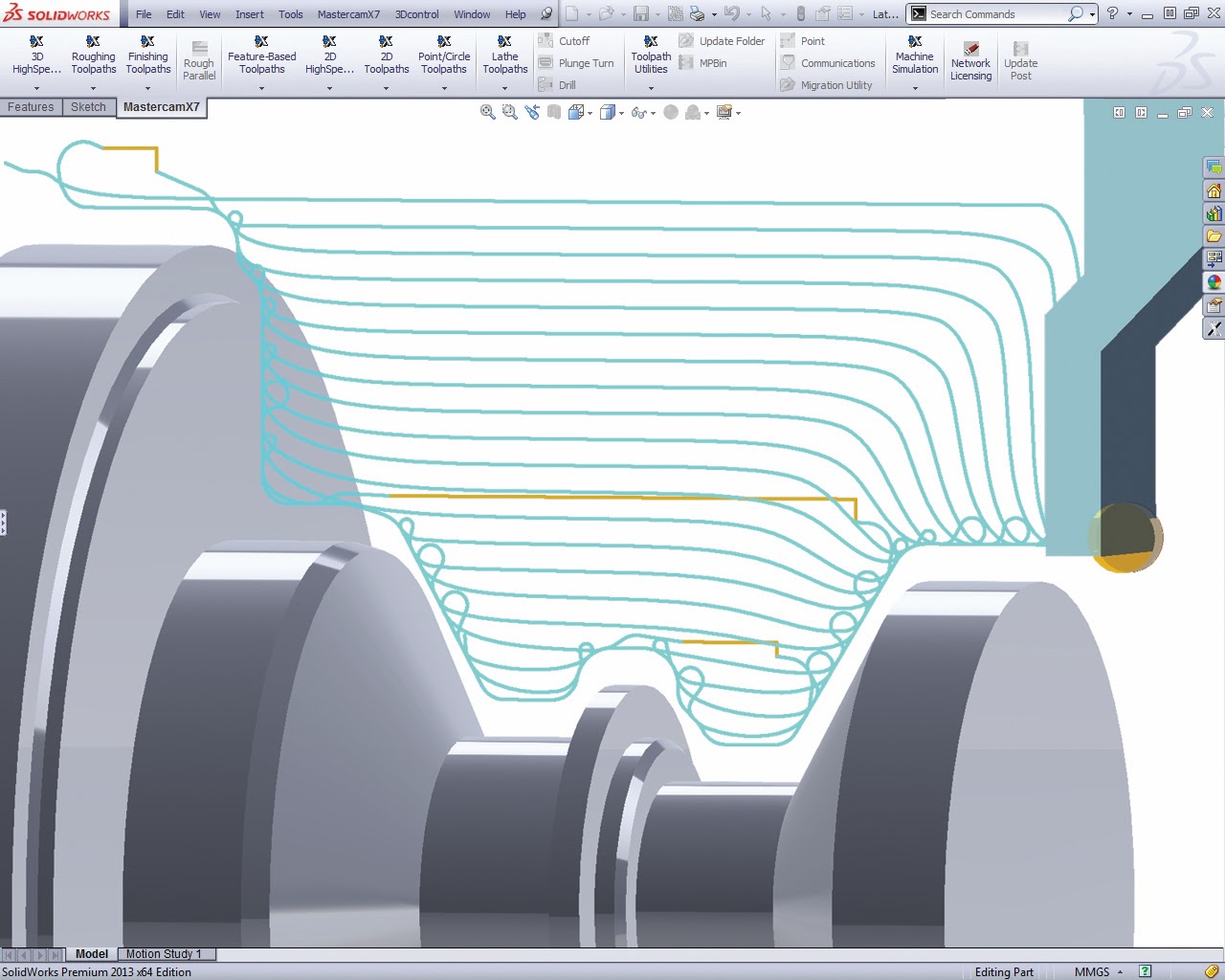Click the Machine Simulation button
This screenshot has width=1225, height=980.
[915, 56]
